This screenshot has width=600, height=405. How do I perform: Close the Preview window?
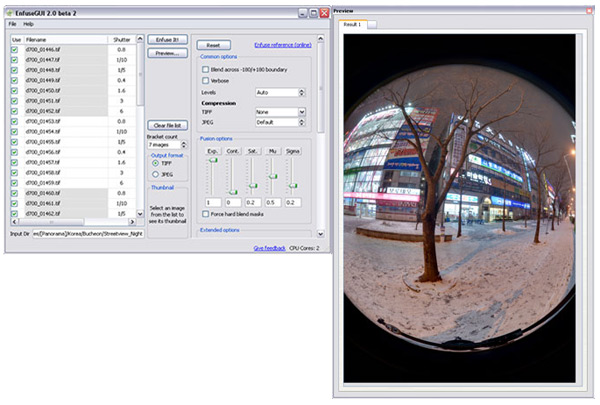coord(589,11)
